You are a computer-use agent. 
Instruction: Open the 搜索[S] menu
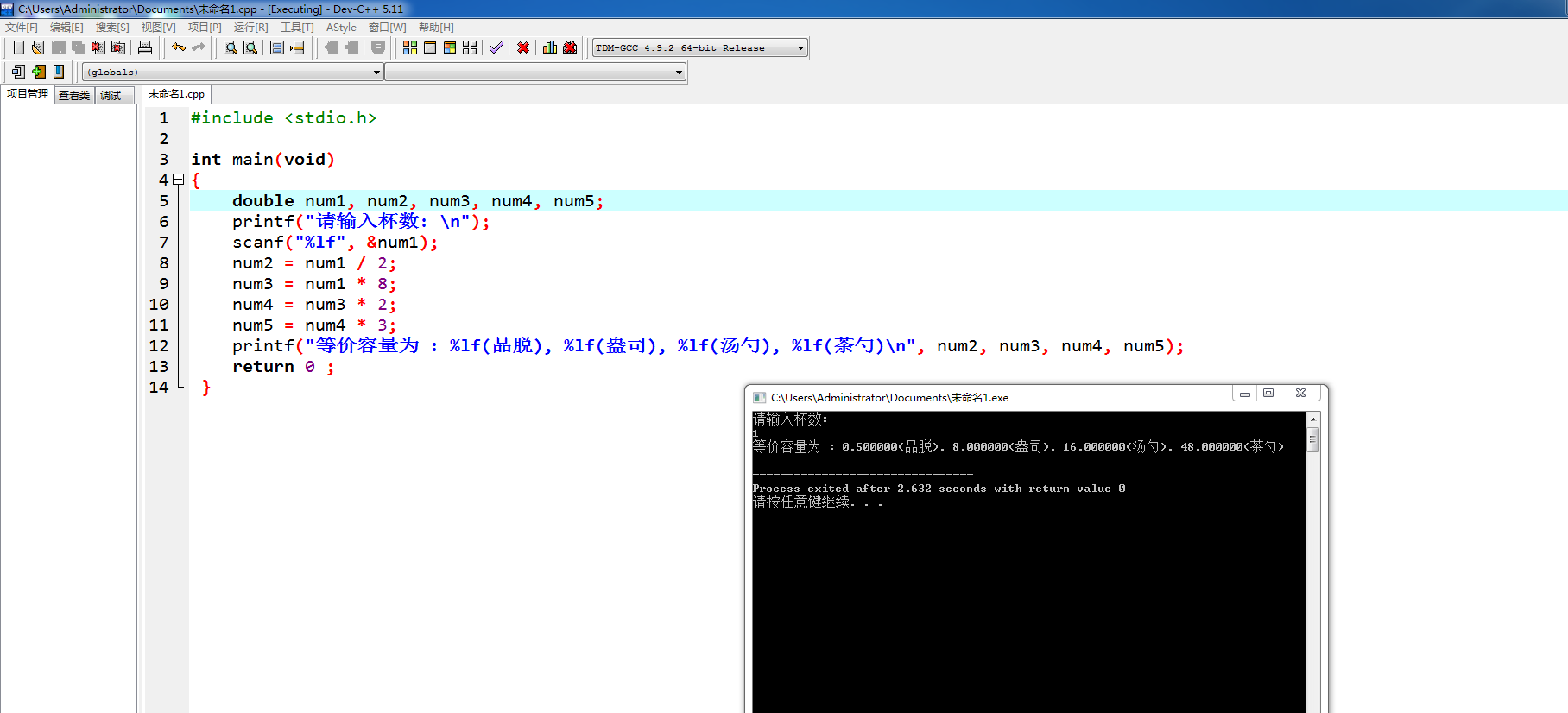coord(112,28)
